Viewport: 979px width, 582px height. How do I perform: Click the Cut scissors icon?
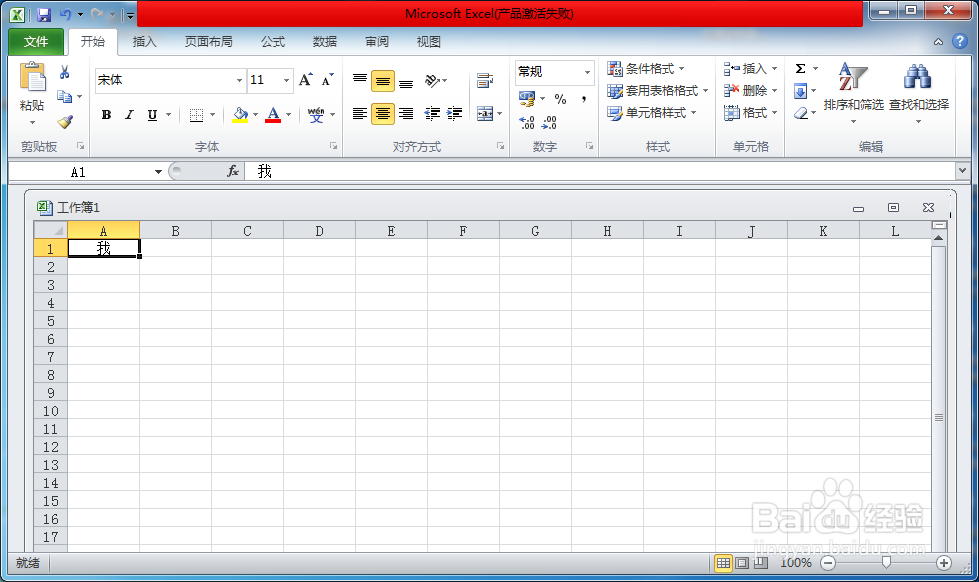pyautogui.click(x=64, y=73)
